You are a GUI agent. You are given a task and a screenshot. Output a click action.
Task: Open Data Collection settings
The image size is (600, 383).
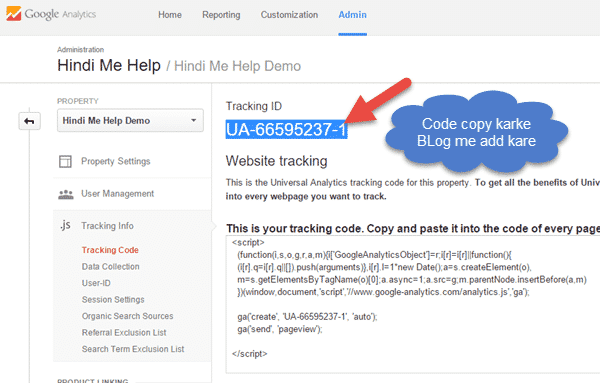(x=111, y=266)
